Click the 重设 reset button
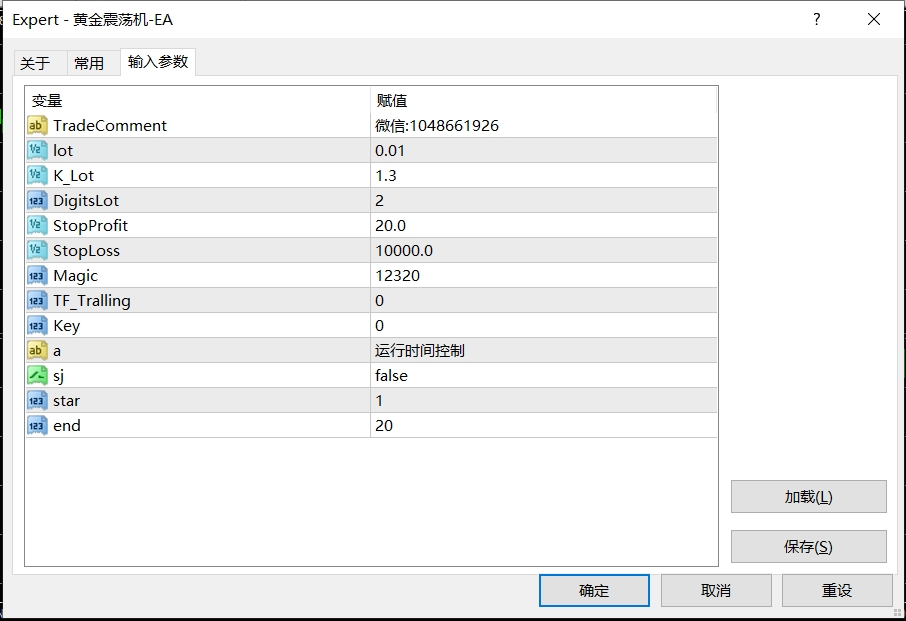 point(836,590)
